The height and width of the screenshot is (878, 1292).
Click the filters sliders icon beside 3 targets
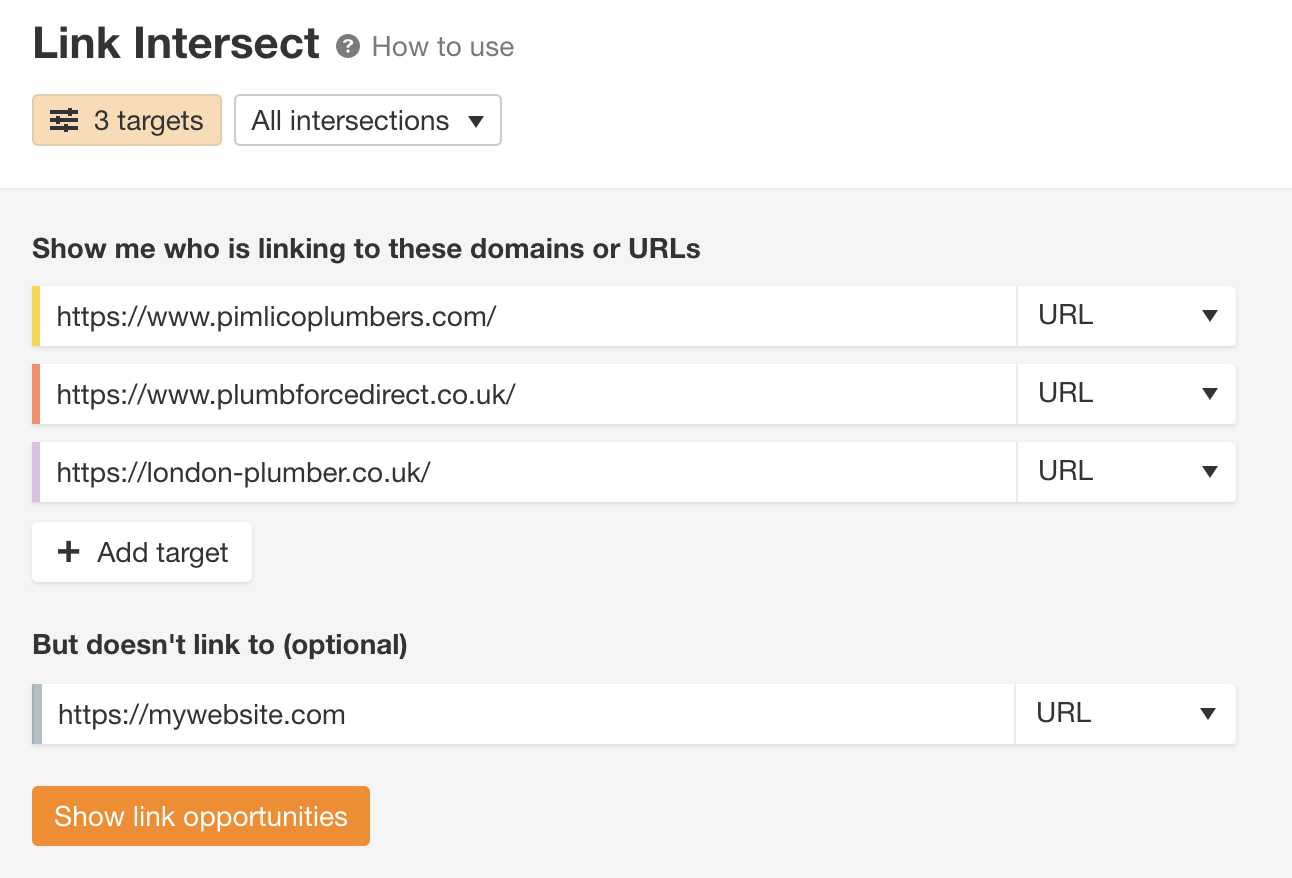coord(64,120)
